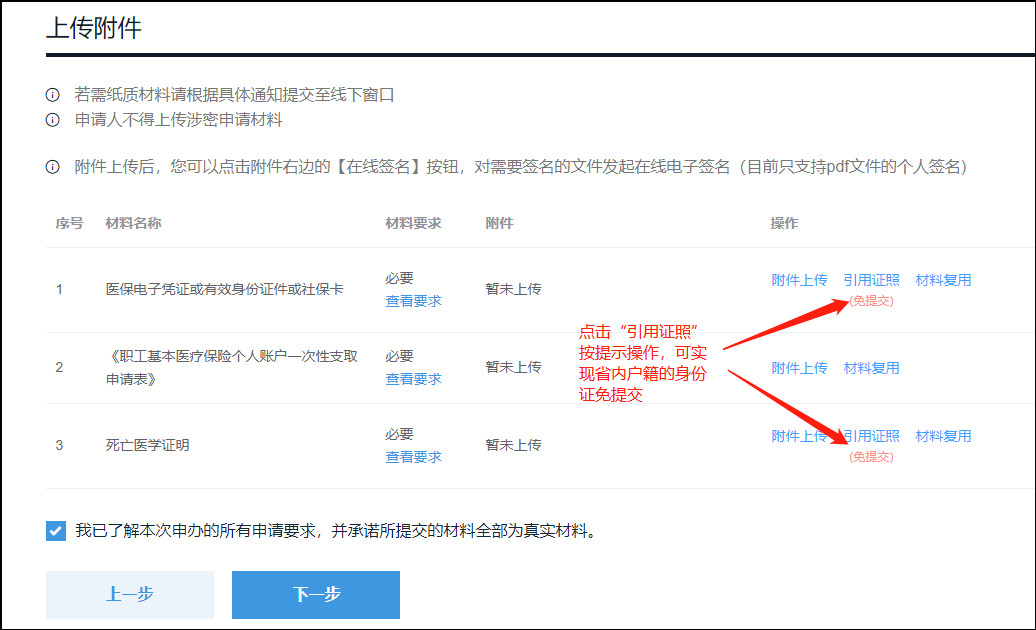Click the info icon beside the classified materials warning
Viewport: 1036px width, 630px height.
pyautogui.click(x=53, y=120)
